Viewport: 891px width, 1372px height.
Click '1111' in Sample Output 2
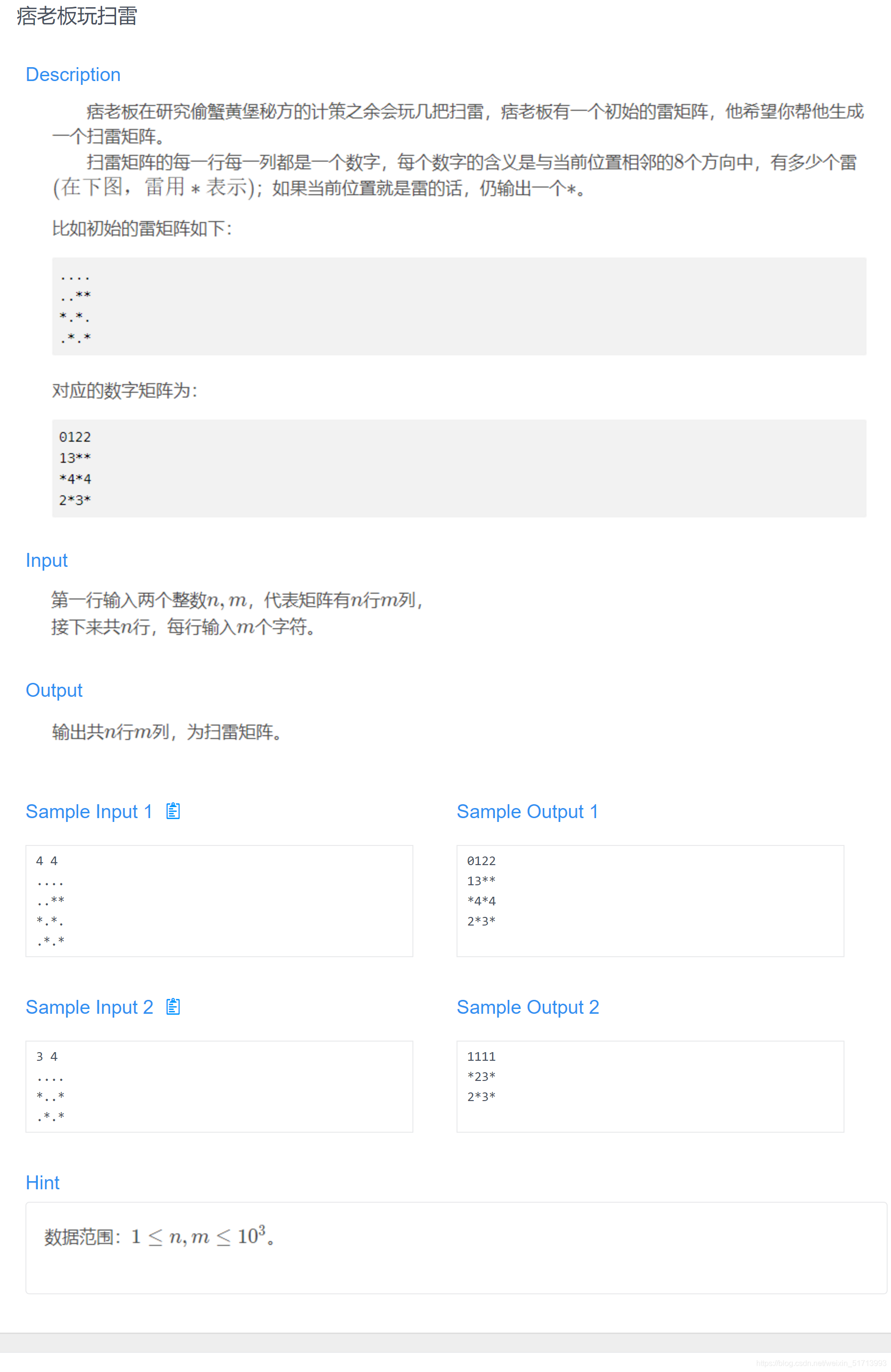tap(481, 1056)
